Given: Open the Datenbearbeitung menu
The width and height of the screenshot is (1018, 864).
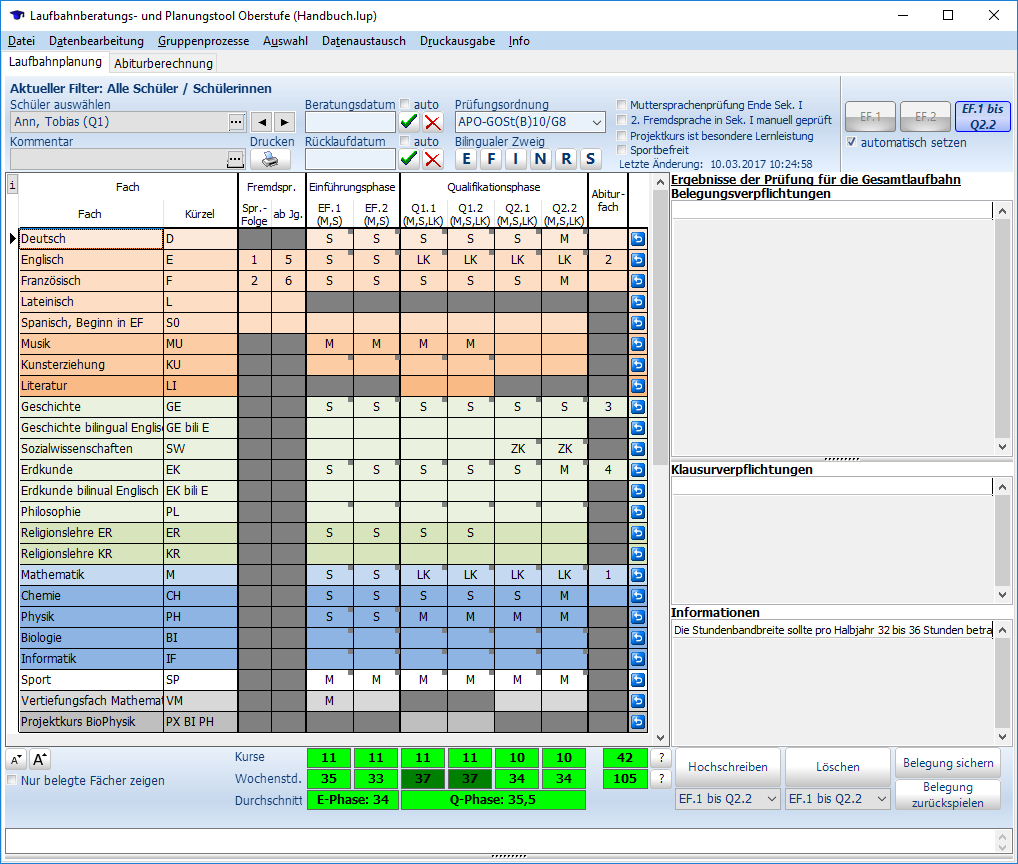Looking at the screenshot, I should point(96,41).
